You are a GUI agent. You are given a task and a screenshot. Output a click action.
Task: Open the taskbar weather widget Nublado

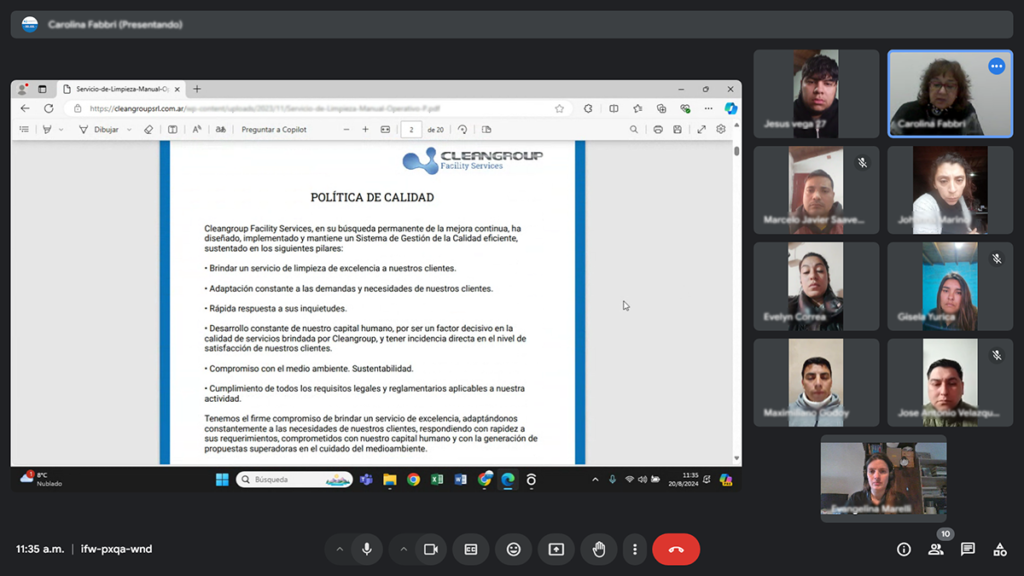point(42,479)
